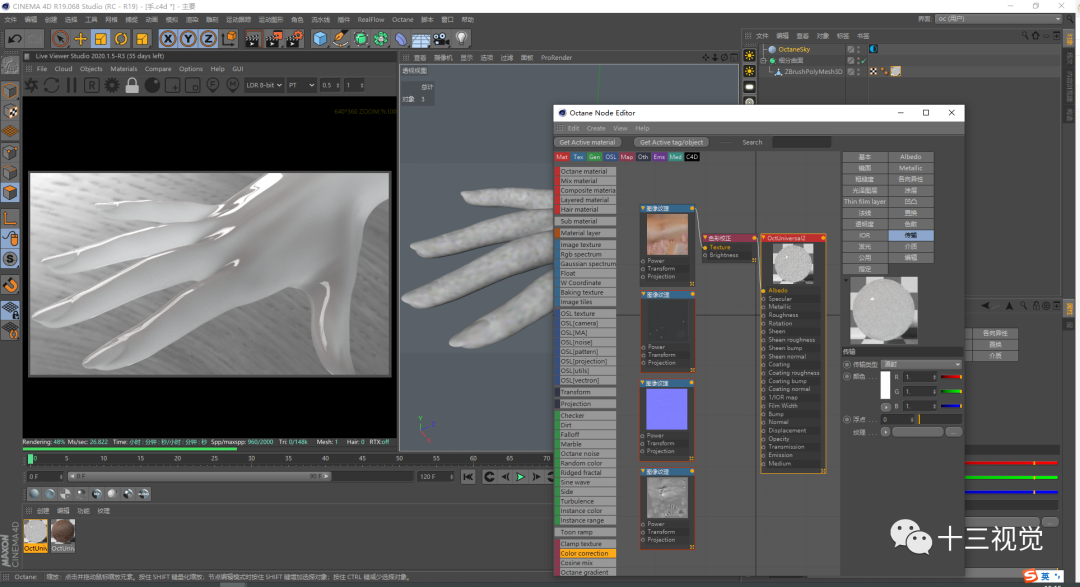Collapse the OctUniversal2 node triangle
Viewport: 1080px width, 587px height.
pos(763,238)
